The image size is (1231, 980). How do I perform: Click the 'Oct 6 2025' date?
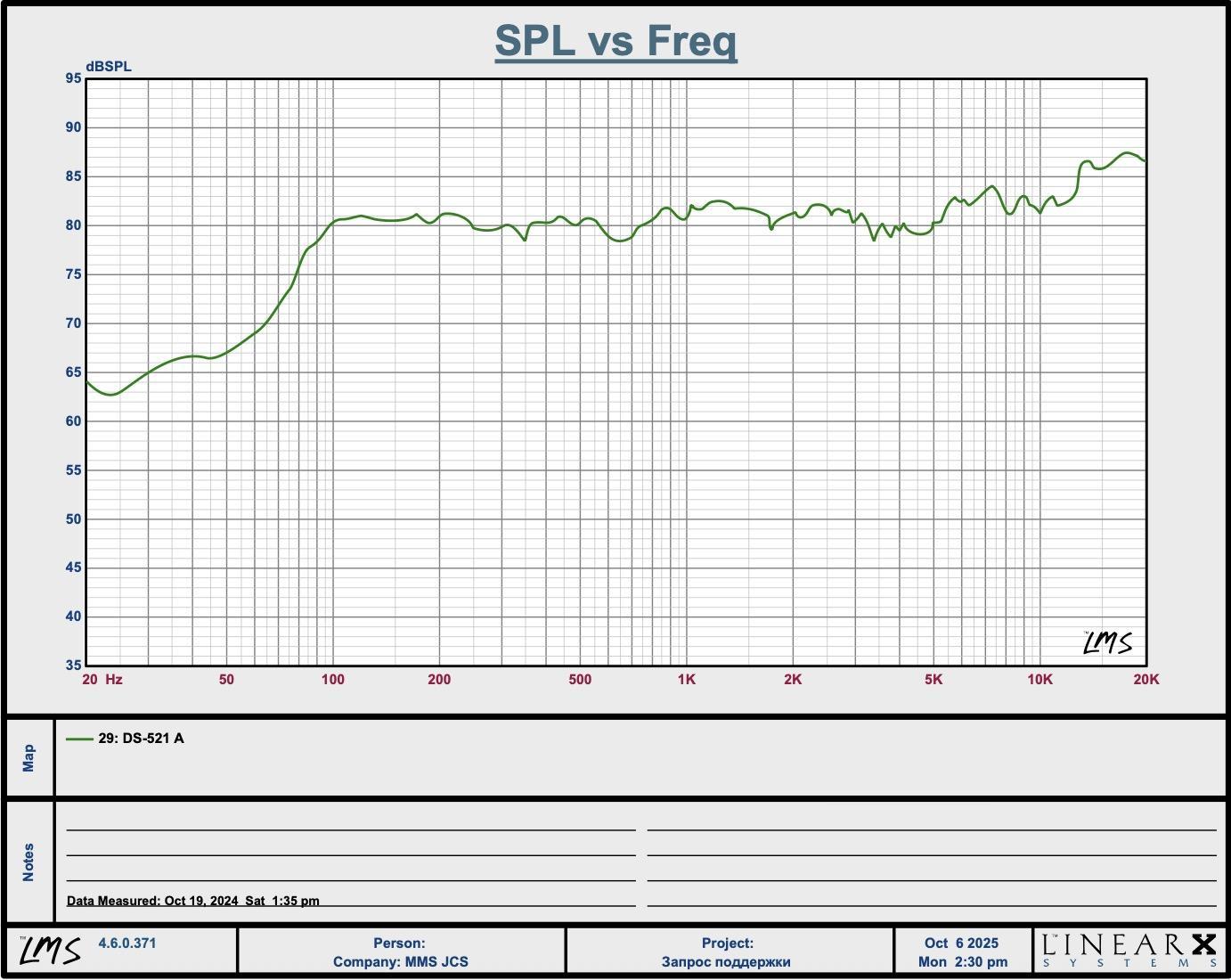point(961,943)
